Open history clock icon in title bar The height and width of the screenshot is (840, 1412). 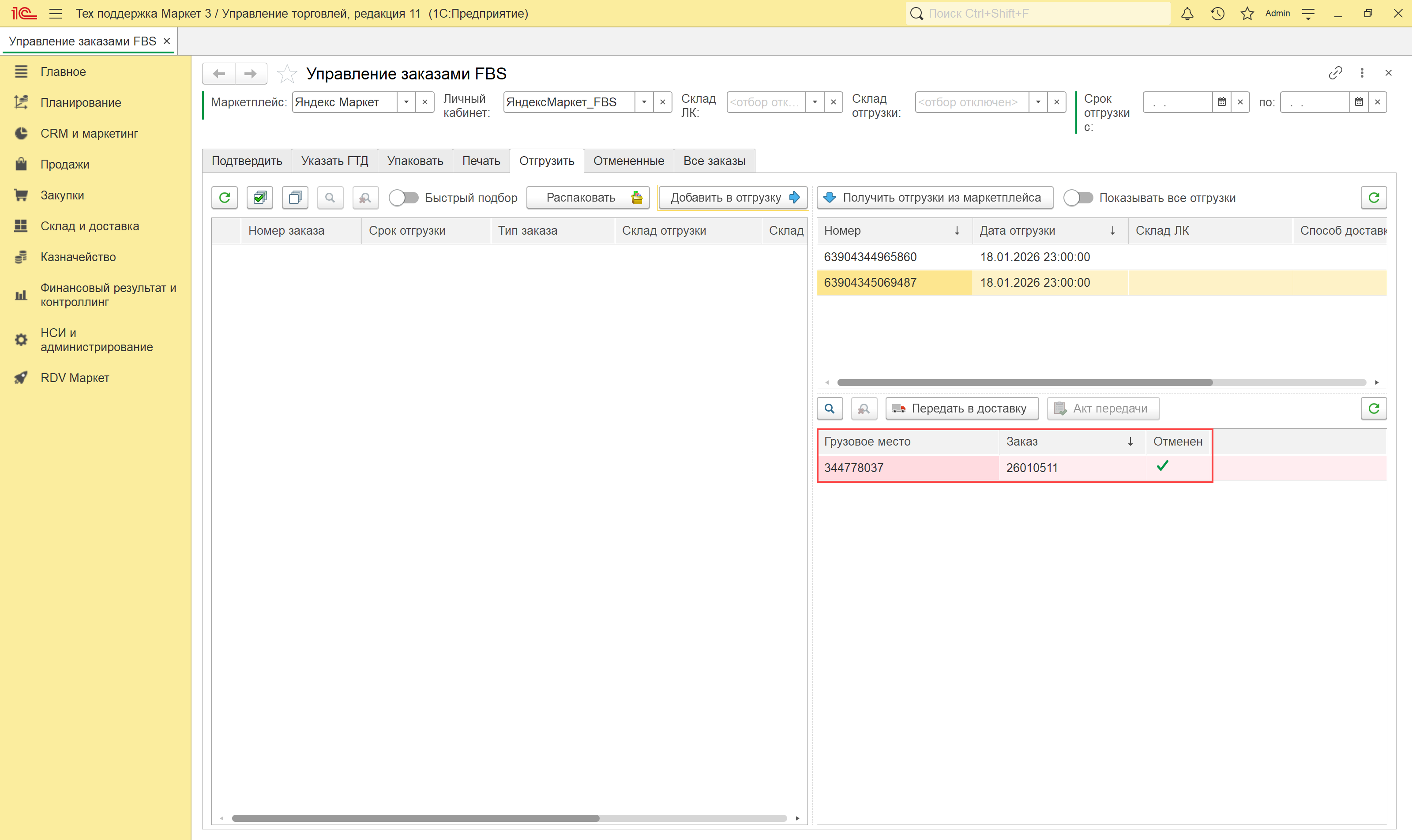pos(1217,14)
